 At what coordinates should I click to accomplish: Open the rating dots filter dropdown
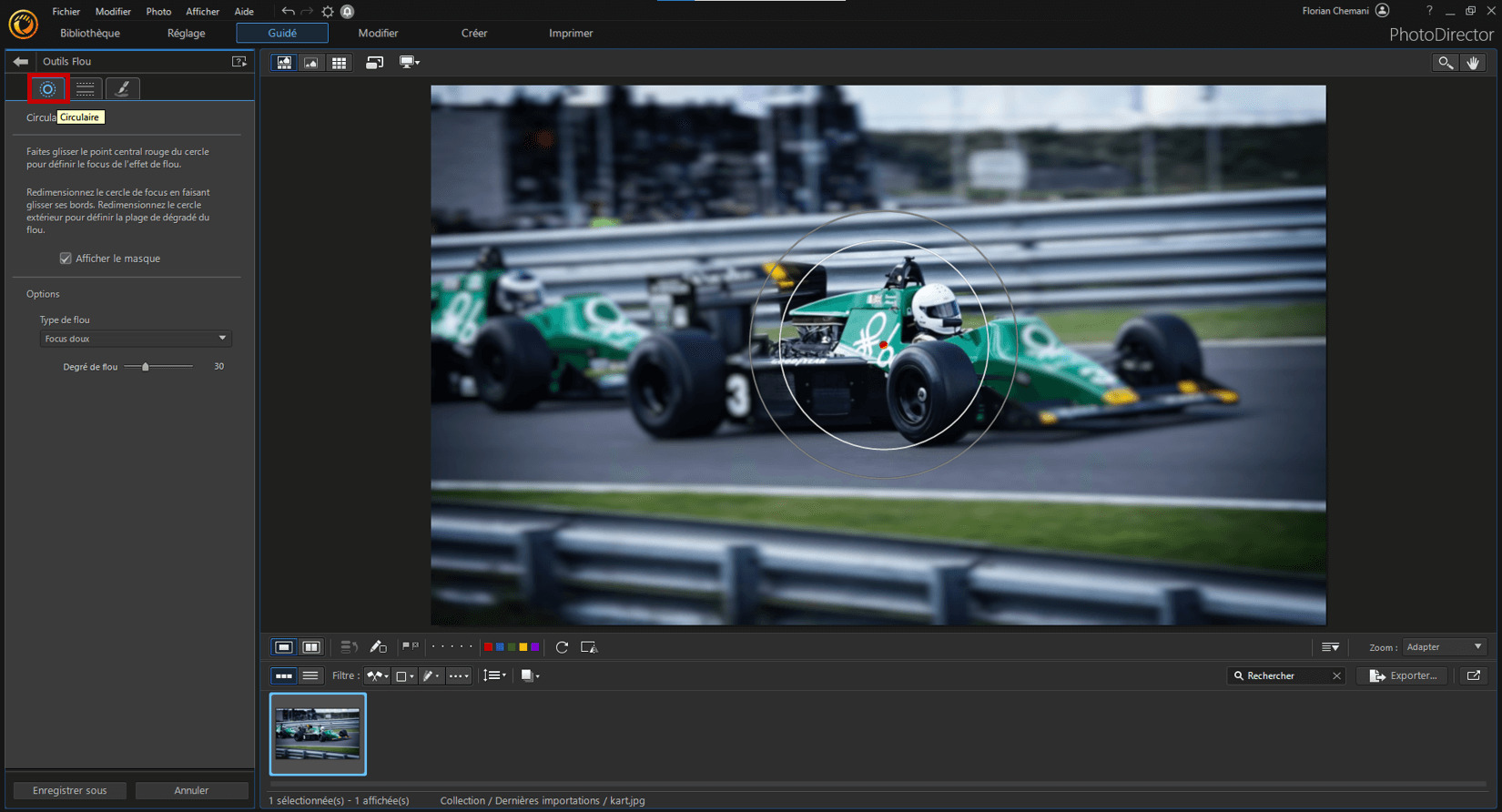tap(459, 675)
